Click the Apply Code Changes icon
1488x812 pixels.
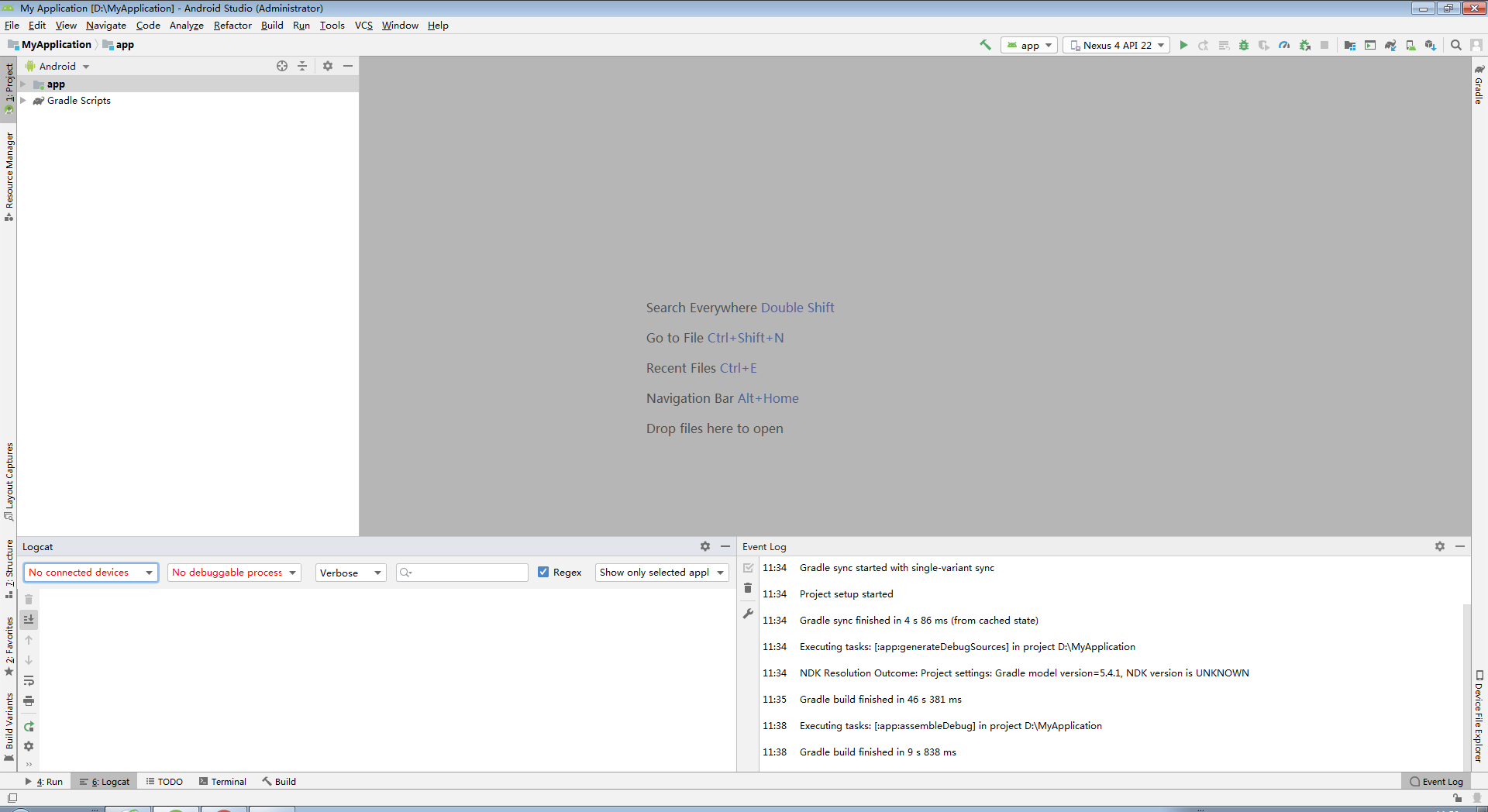[x=1224, y=45]
